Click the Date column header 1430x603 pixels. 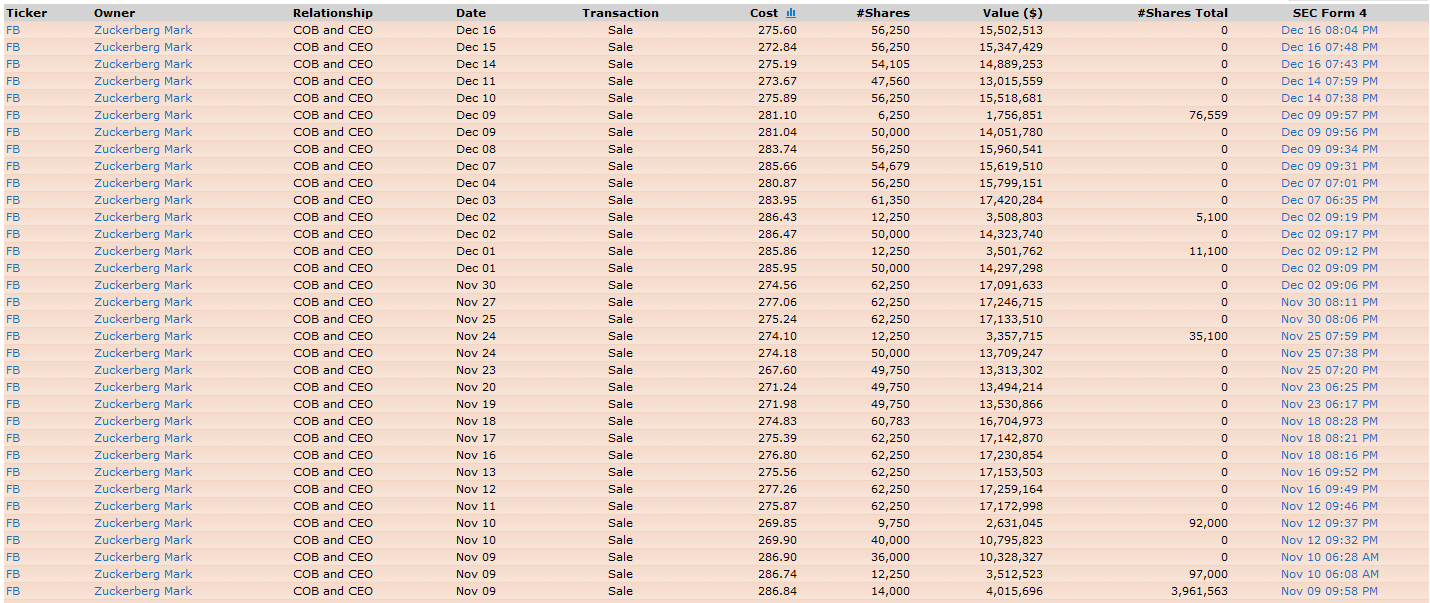[x=471, y=13]
